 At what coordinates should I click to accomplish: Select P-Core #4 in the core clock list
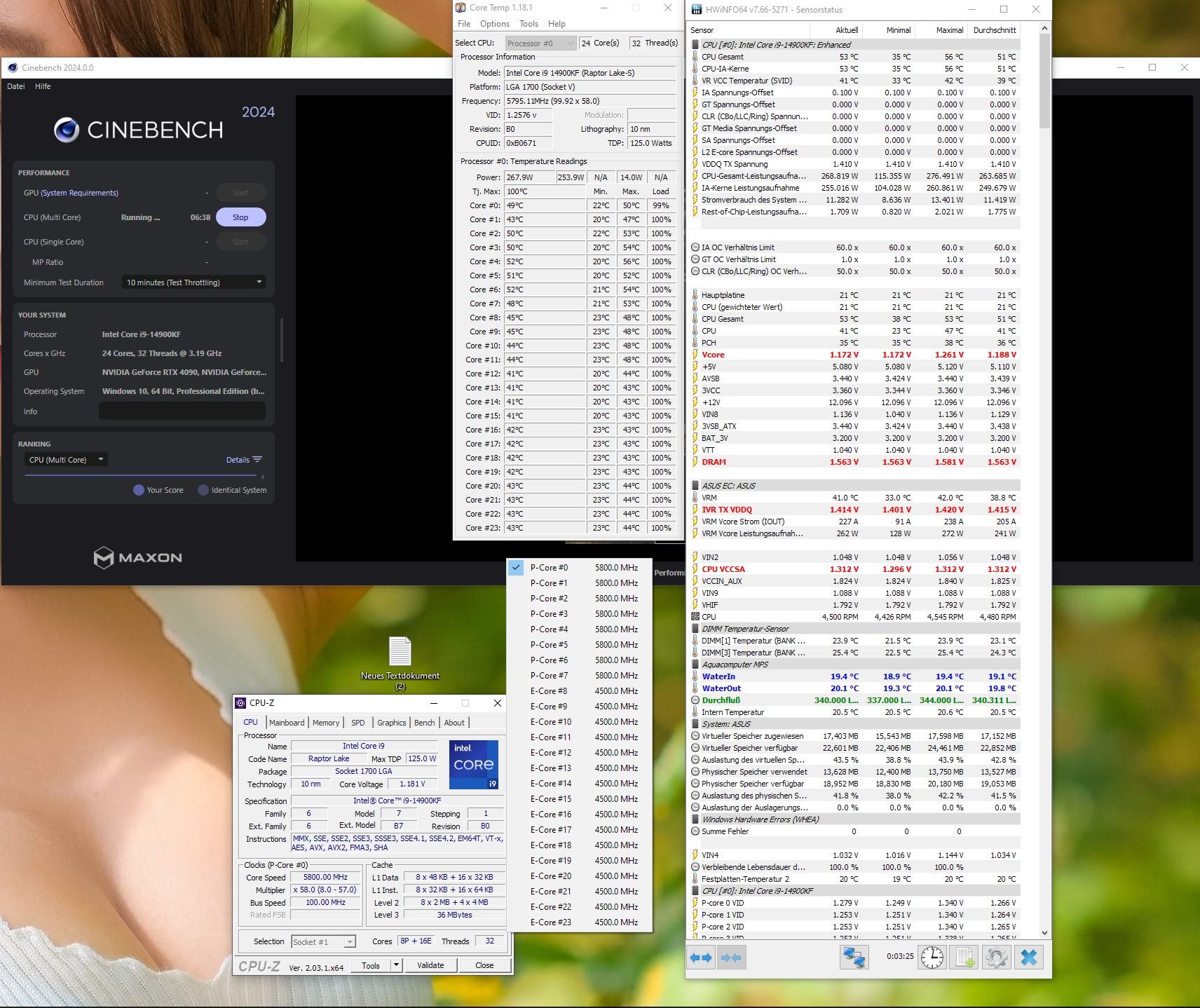(x=580, y=629)
